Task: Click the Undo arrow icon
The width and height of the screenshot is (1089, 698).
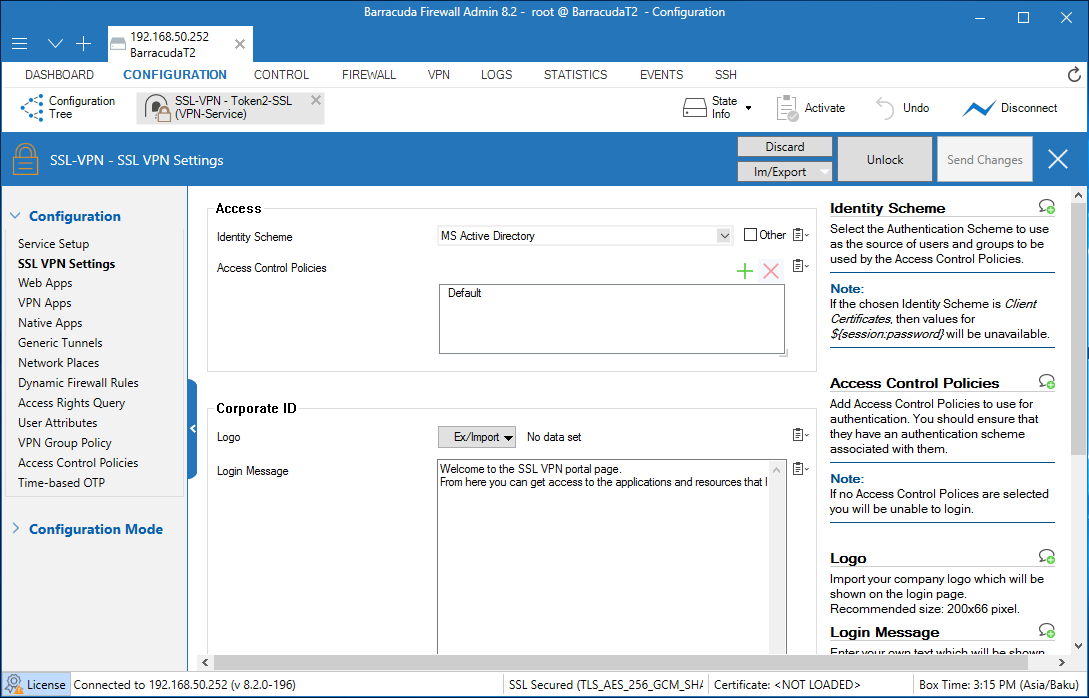Action: 885,108
